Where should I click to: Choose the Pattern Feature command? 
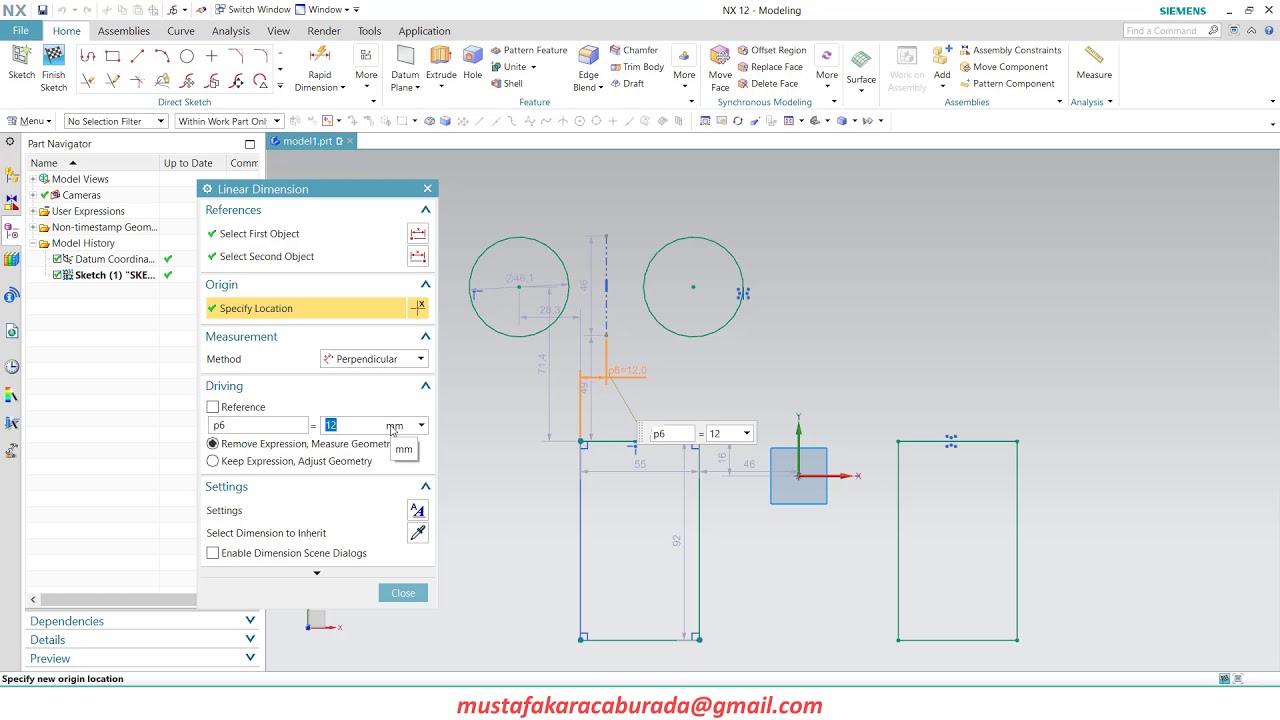pyautogui.click(x=529, y=50)
